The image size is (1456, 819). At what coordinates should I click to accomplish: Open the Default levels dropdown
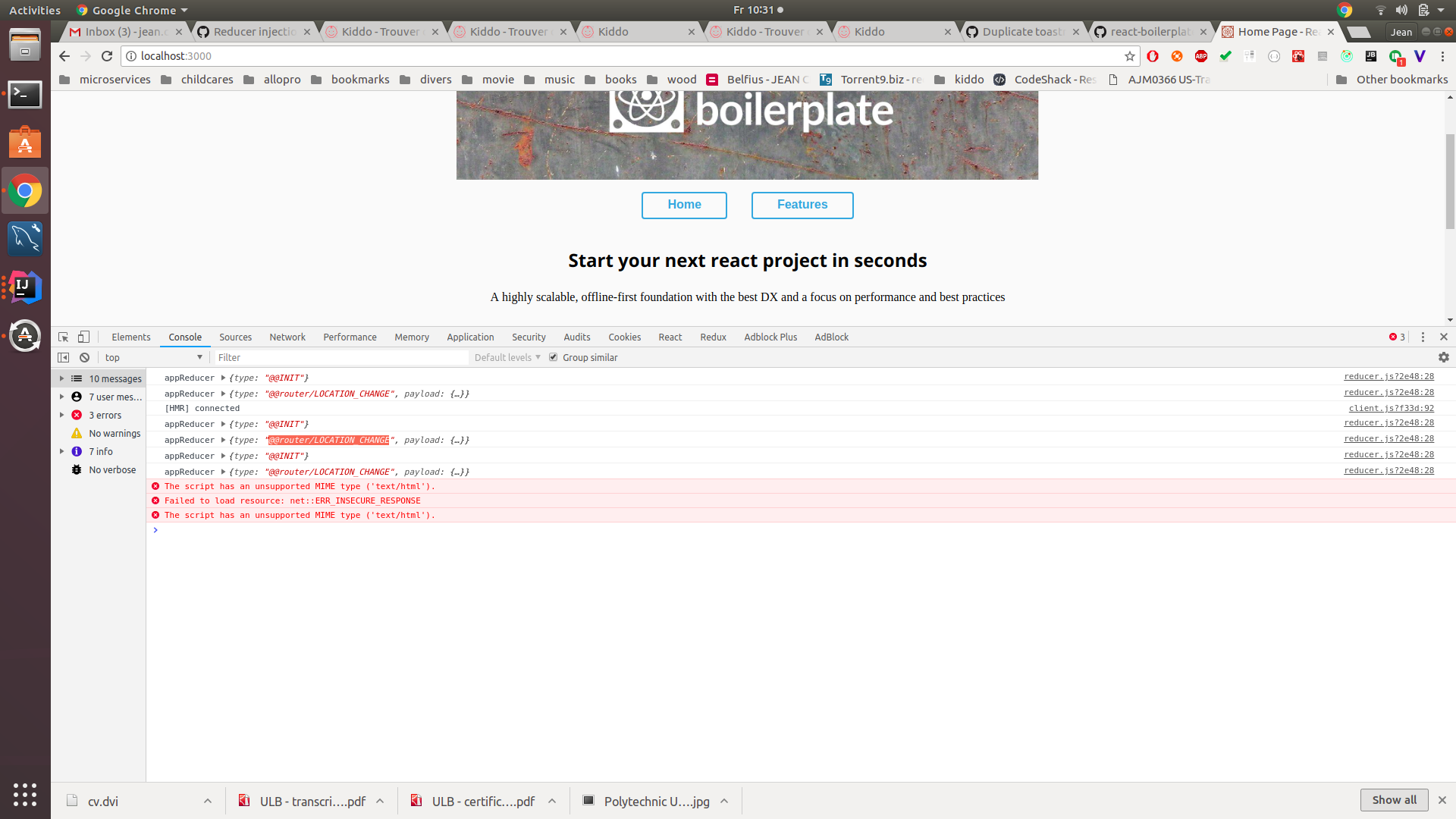coord(507,357)
